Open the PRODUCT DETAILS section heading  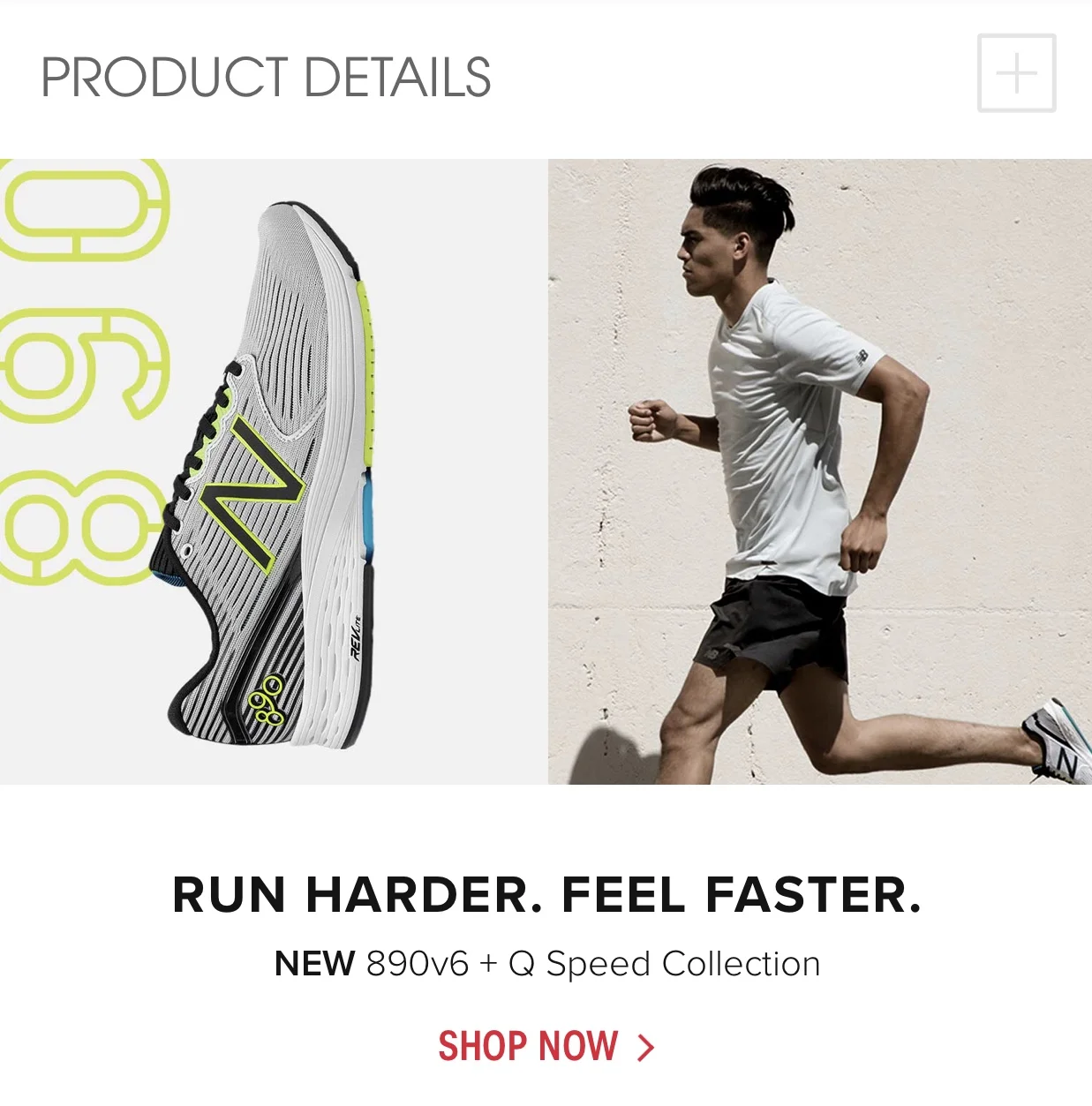point(266,78)
